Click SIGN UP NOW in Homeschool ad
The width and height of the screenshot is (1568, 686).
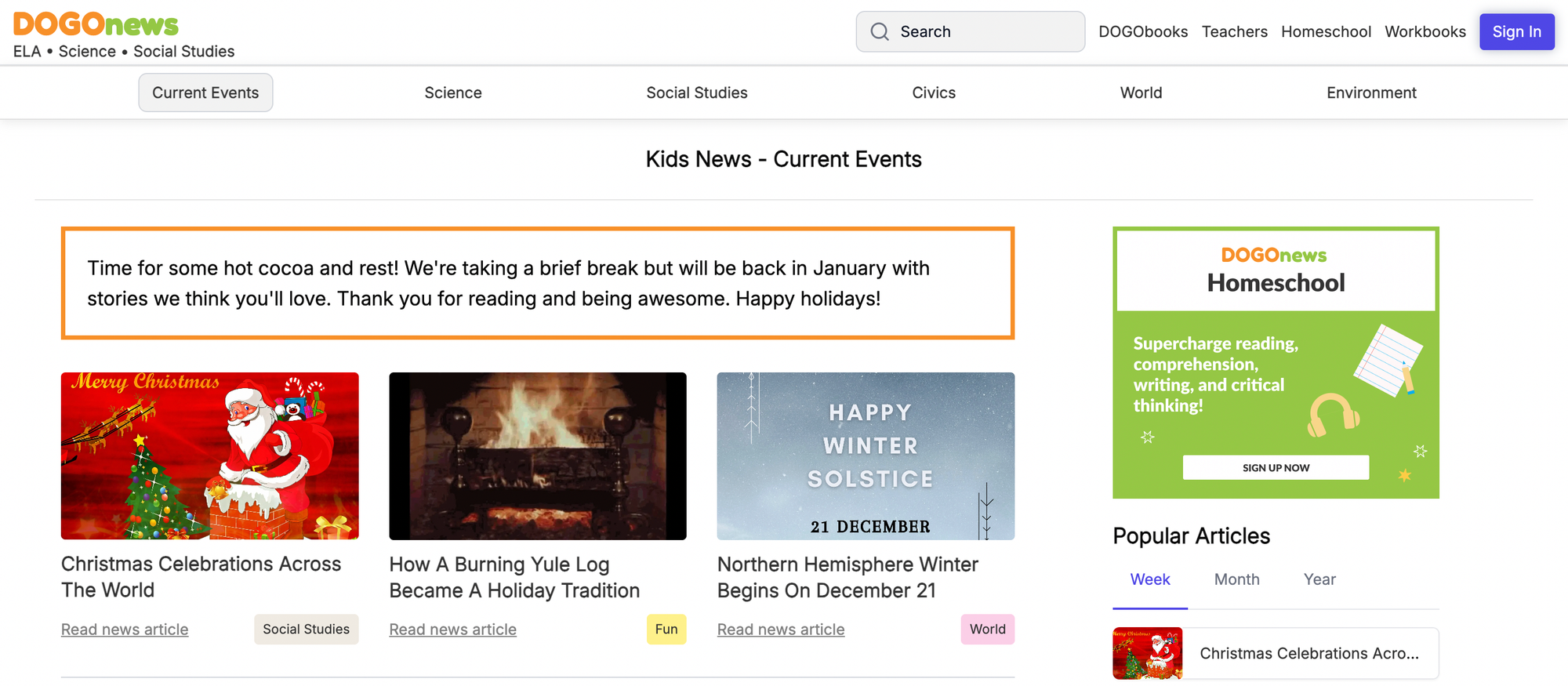click(x=1276, y=467)
